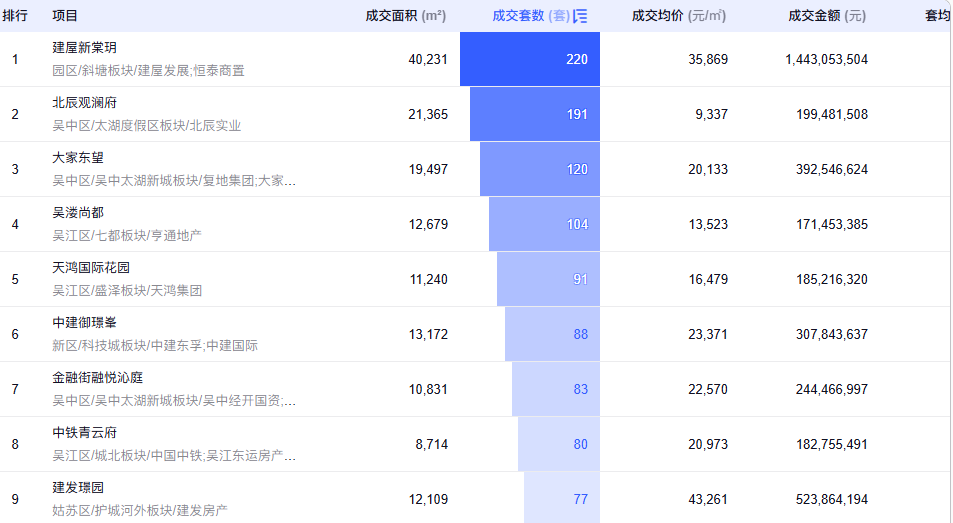The image size is (953, 523).
Task: Open the 北辰观澜府 project link
Action: 84,103
